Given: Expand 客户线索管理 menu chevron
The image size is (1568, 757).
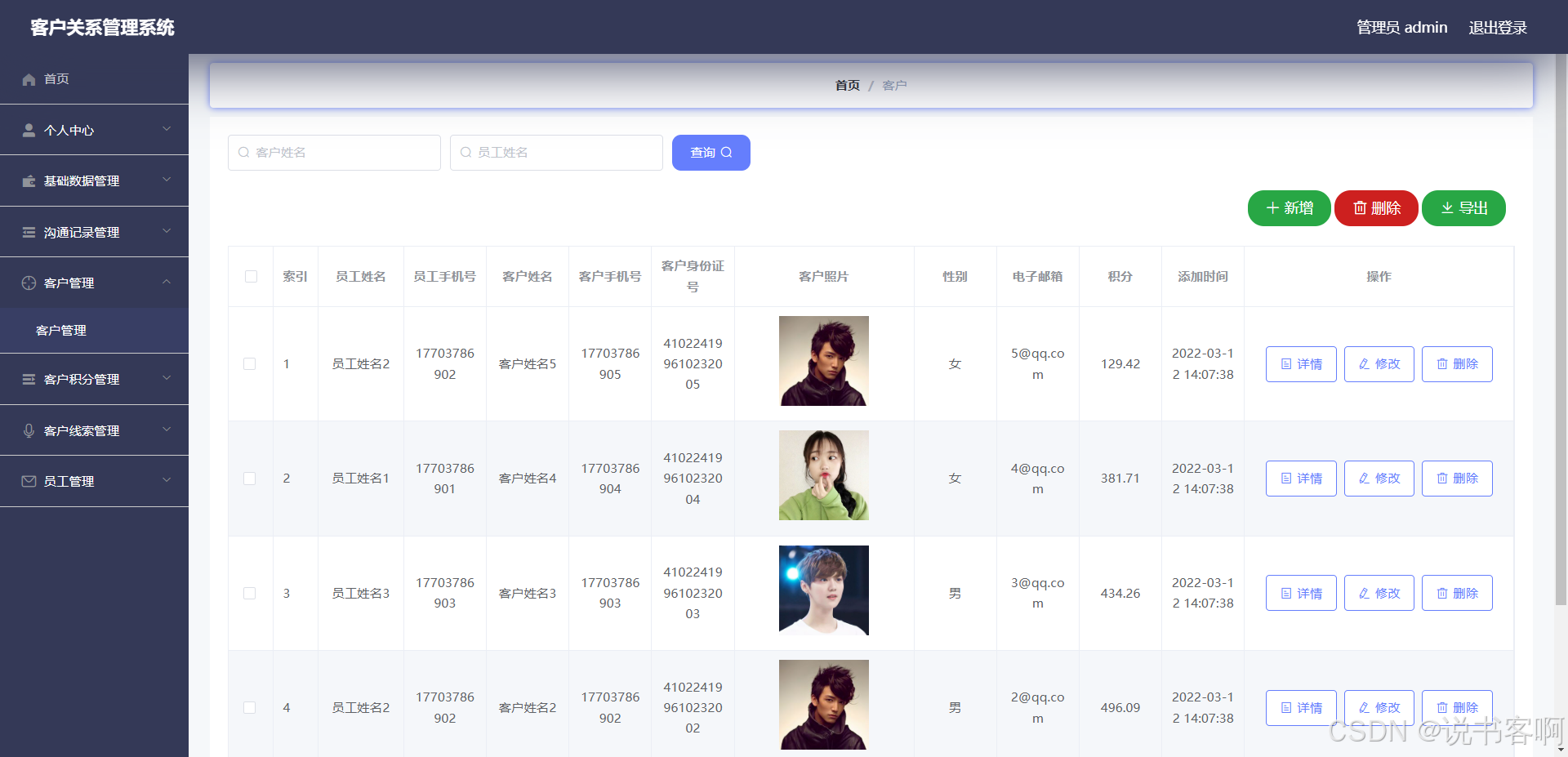Looking at the screenshot, I should point(167,430).
